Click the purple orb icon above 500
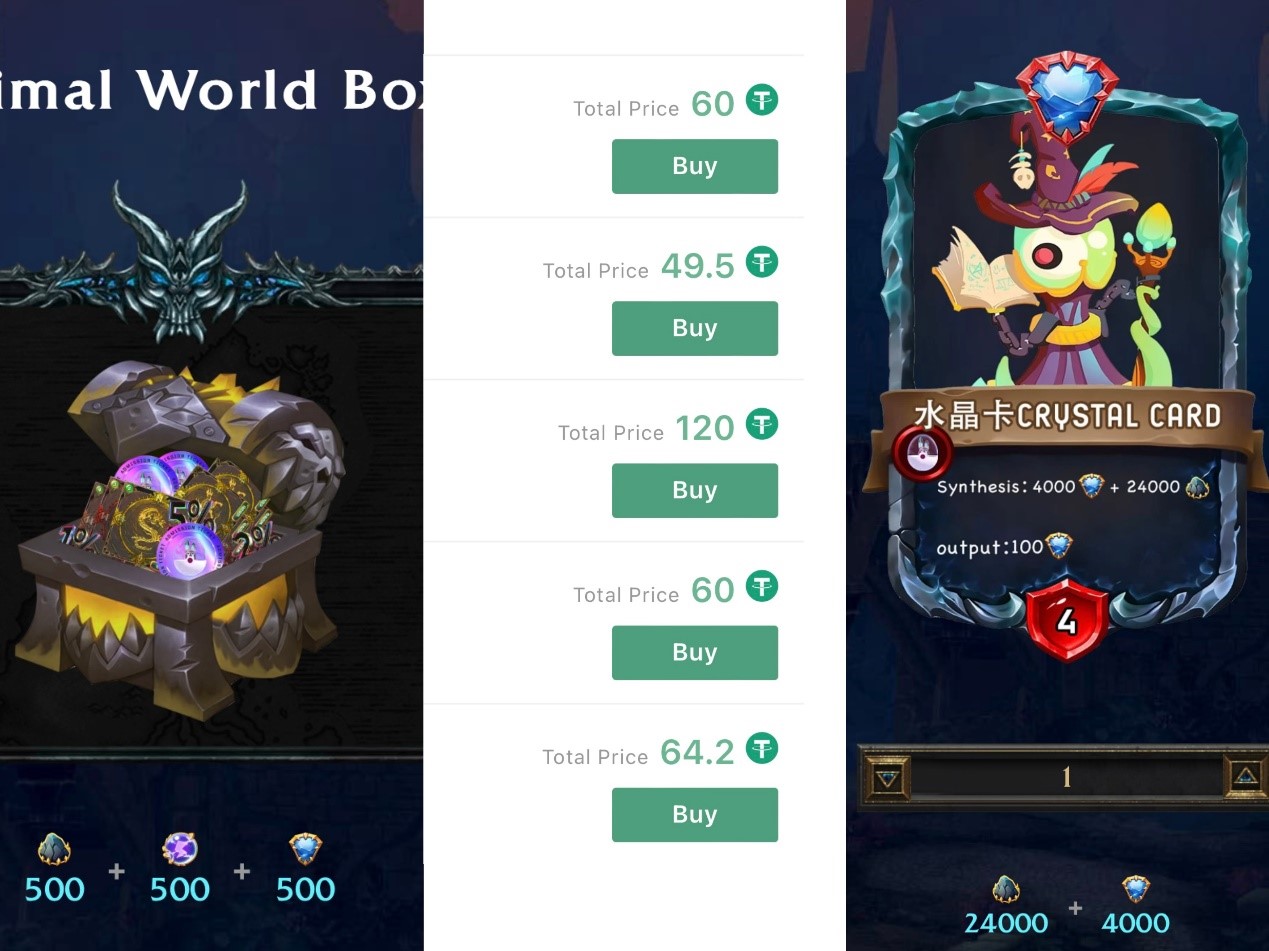Screen dimensions: 1269x951 pos(180,849)
